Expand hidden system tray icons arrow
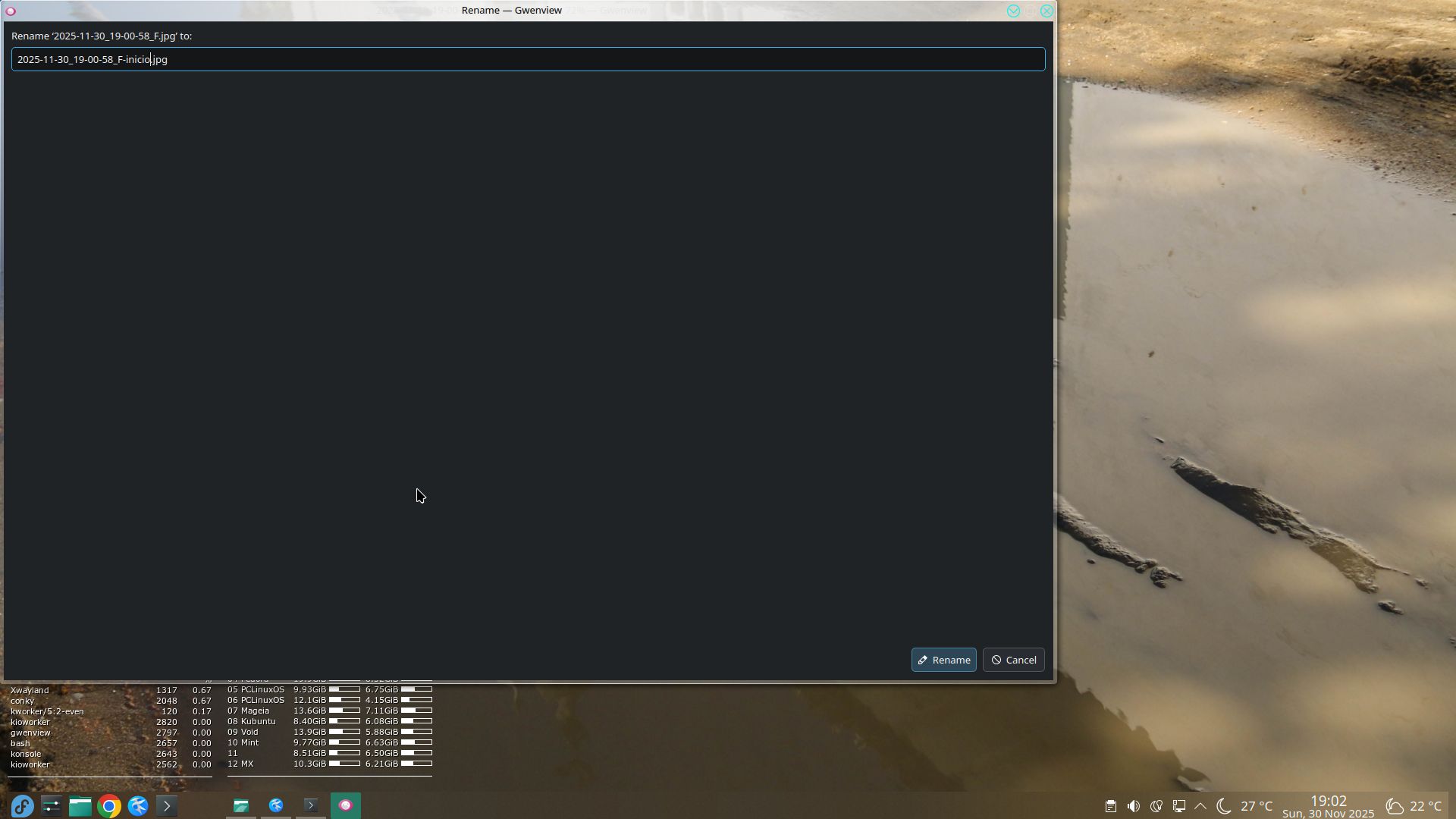The image size is (1456, 819). (1200, 806)
